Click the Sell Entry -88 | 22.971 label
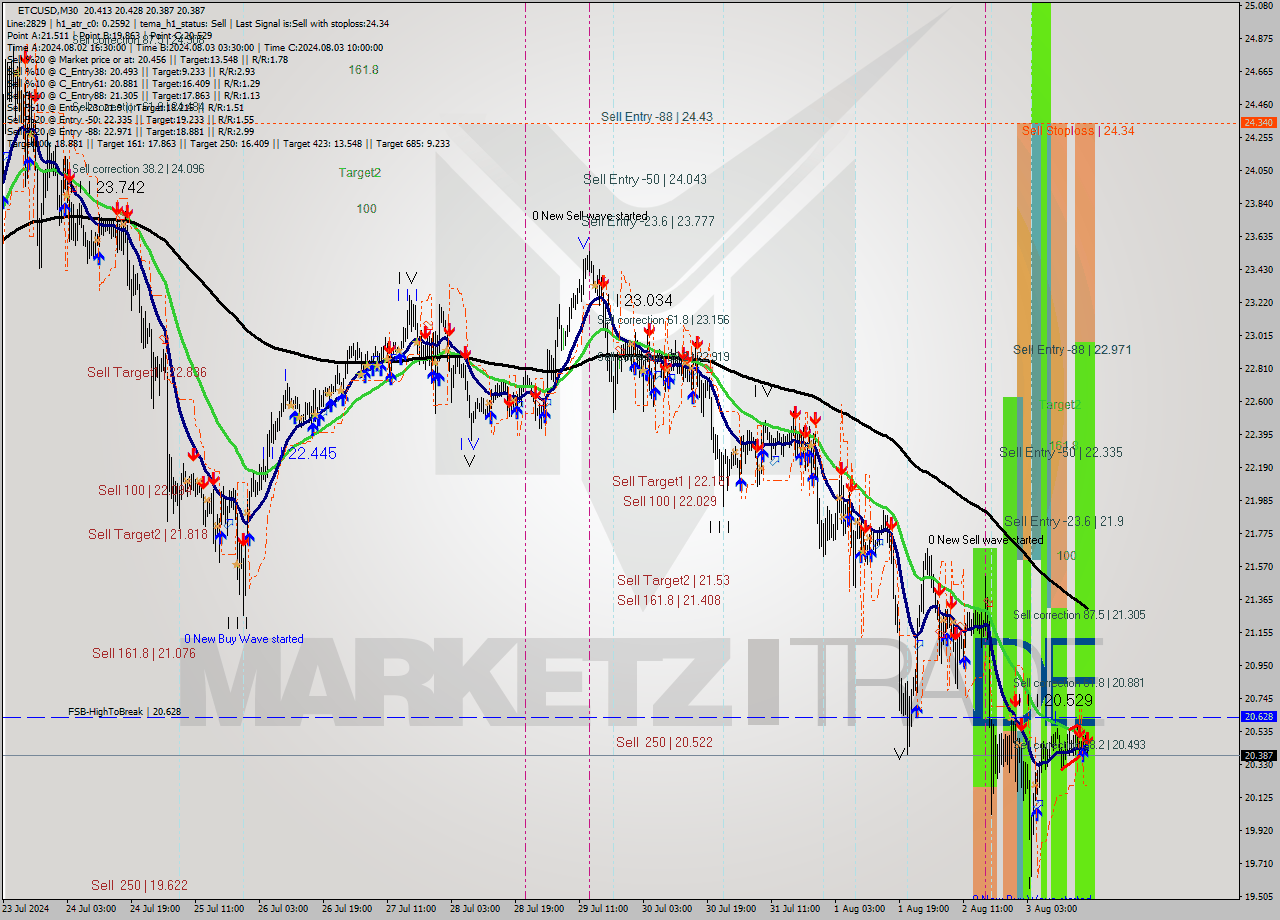Screen dimensions: 1280x920 tap(1072, 350)
